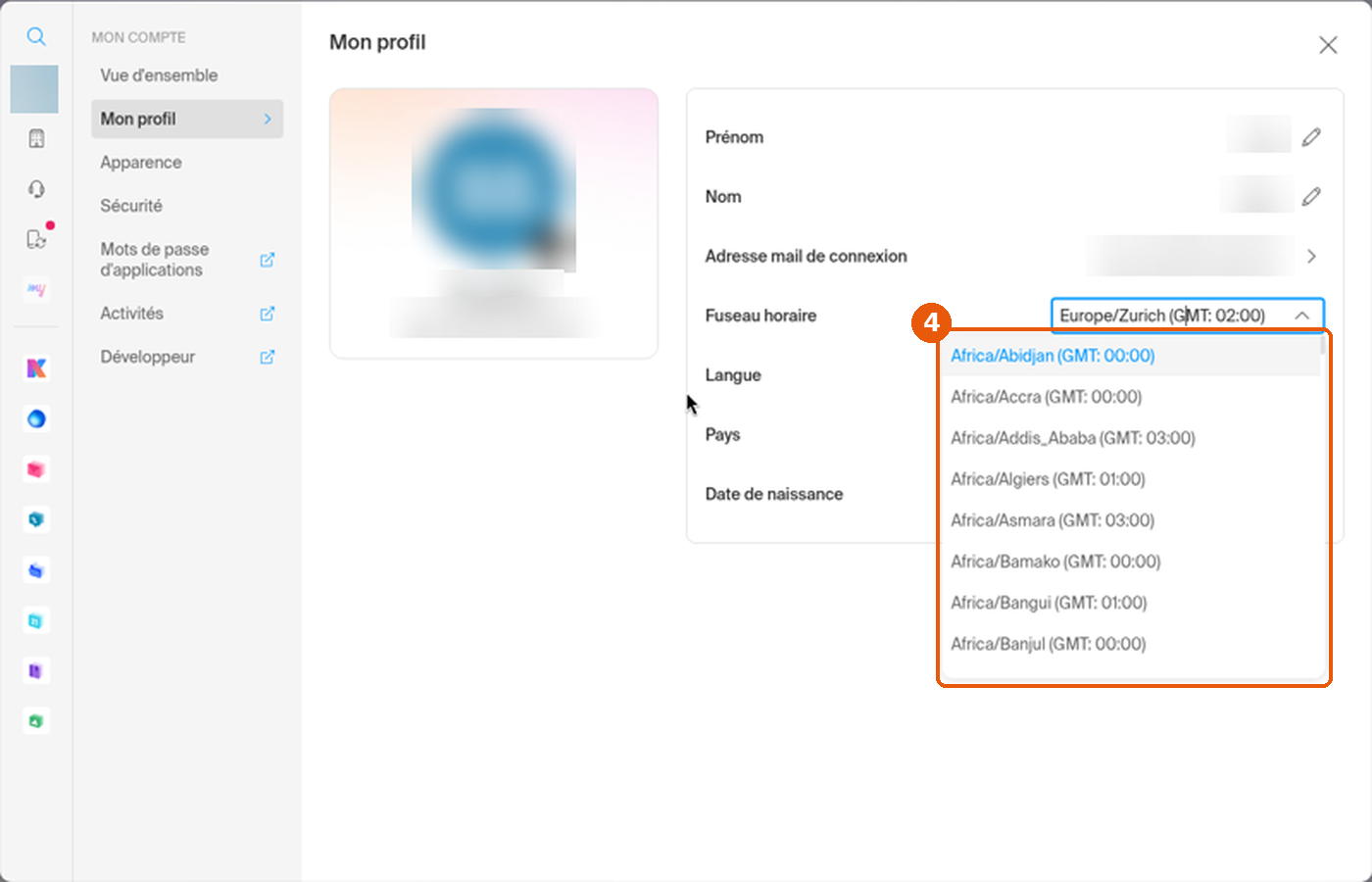This screenshot has height=882, width=1372.
Task: Open the support headset icon
Action: tap(36, 189)
